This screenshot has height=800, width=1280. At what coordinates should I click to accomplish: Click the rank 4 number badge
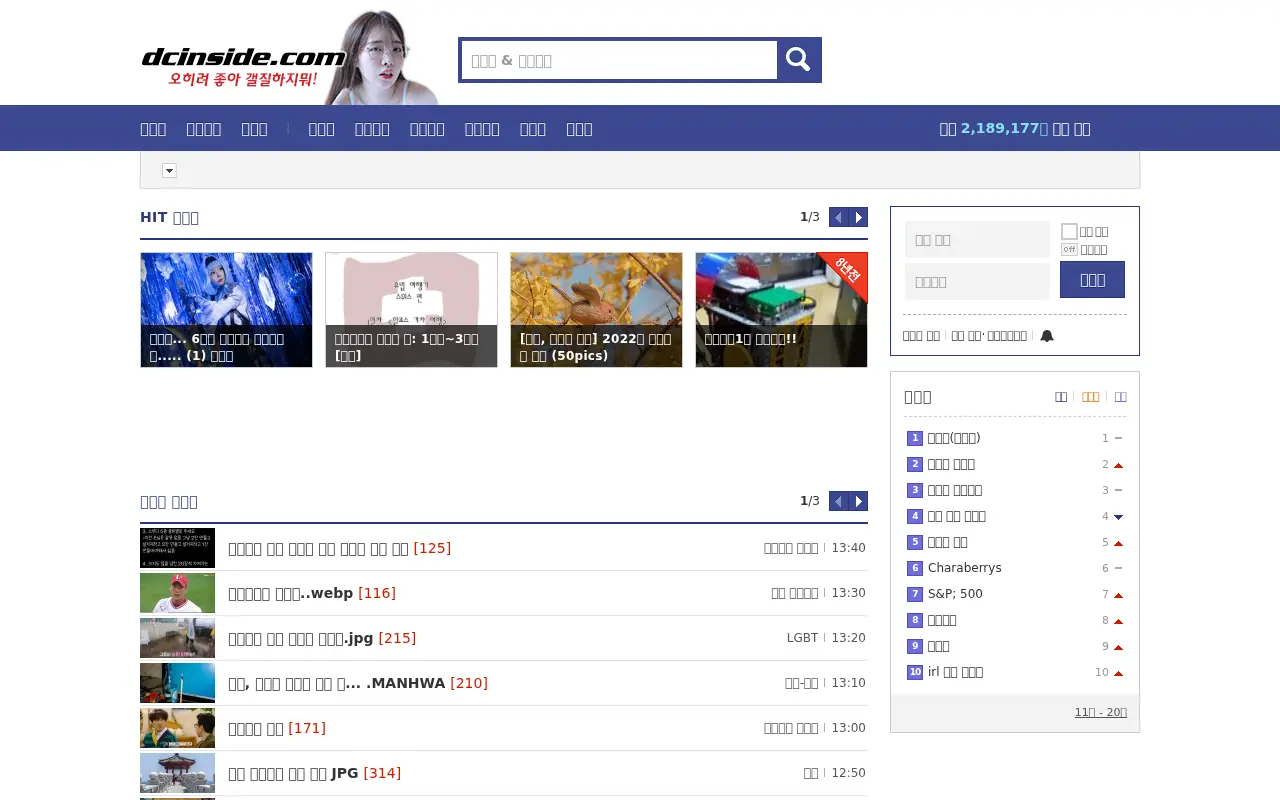(915, 516)
